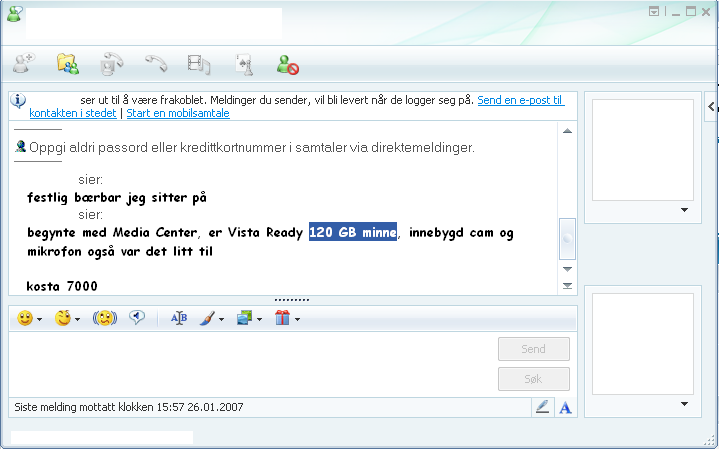Expand the emoticon dropdown arrow
719x449 pixels.
(x=39, y=319)
